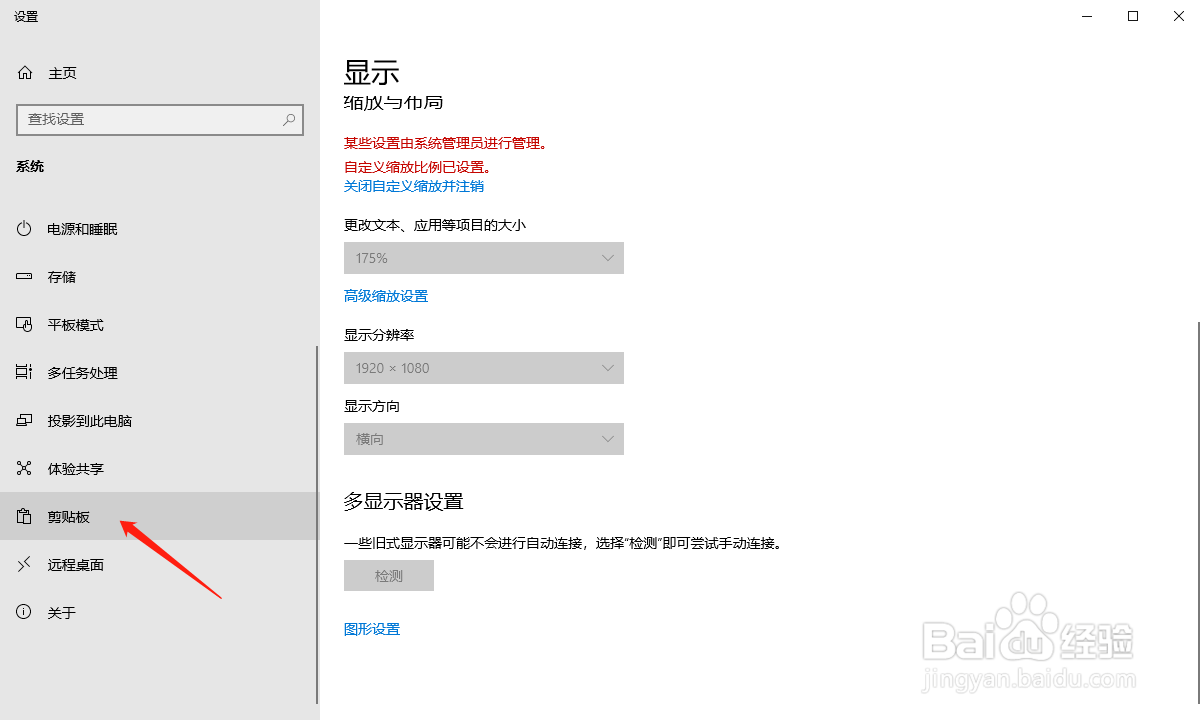This screenshot has height=720, width=1202.
Task: Select 存储 in the sidebar
Action: click(x=60, y=276)
